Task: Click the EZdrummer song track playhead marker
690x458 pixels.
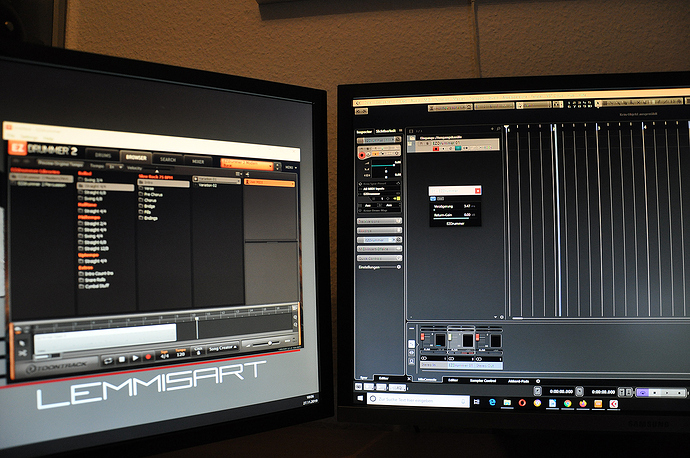Action: pos(197,318)
